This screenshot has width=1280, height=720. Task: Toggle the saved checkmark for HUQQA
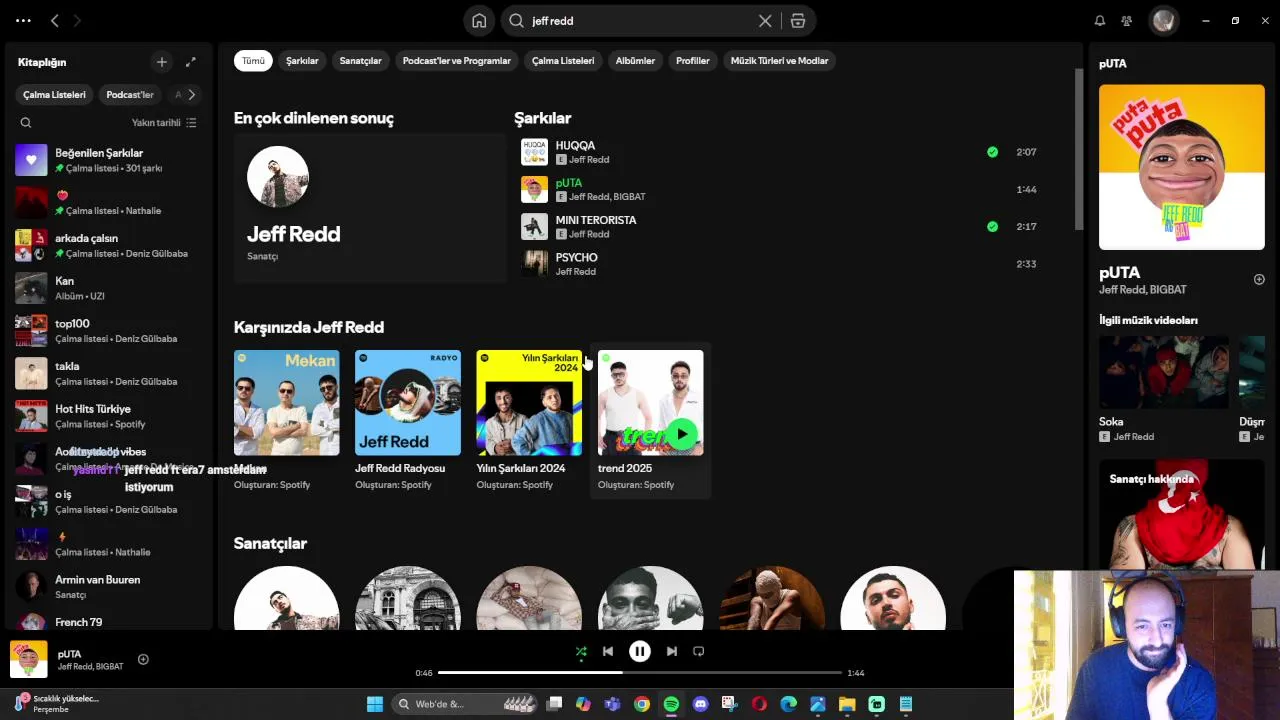click(x=992, y=152)
